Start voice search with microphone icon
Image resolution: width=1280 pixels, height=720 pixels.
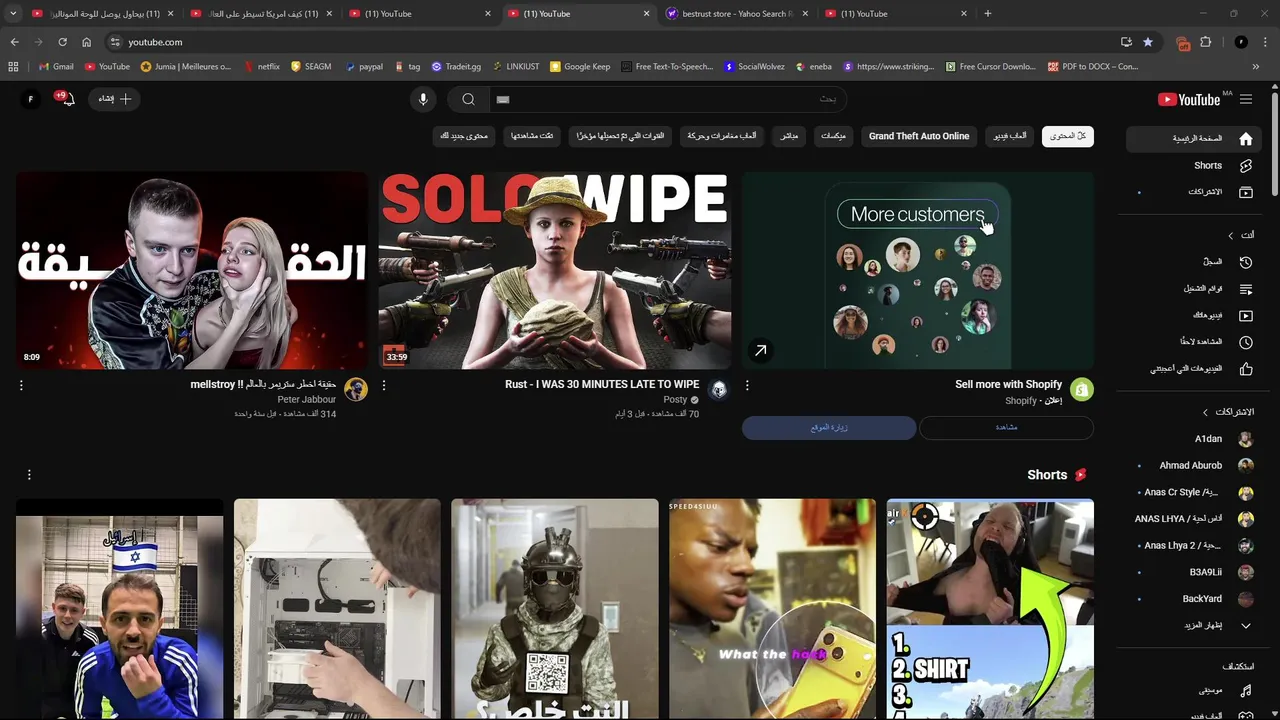(x=423, y=99)
